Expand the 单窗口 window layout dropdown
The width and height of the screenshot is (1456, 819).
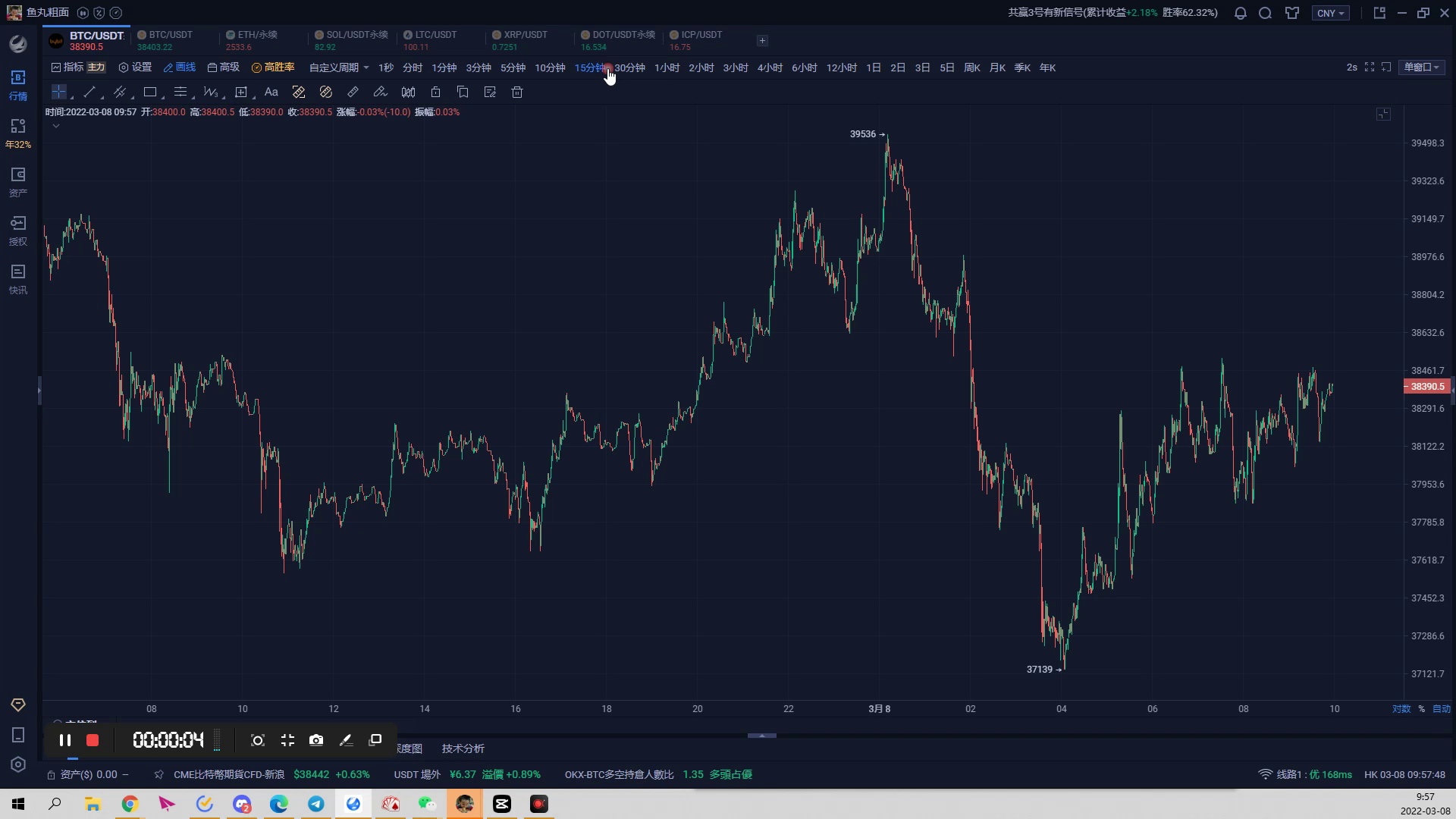[1421, 67]
